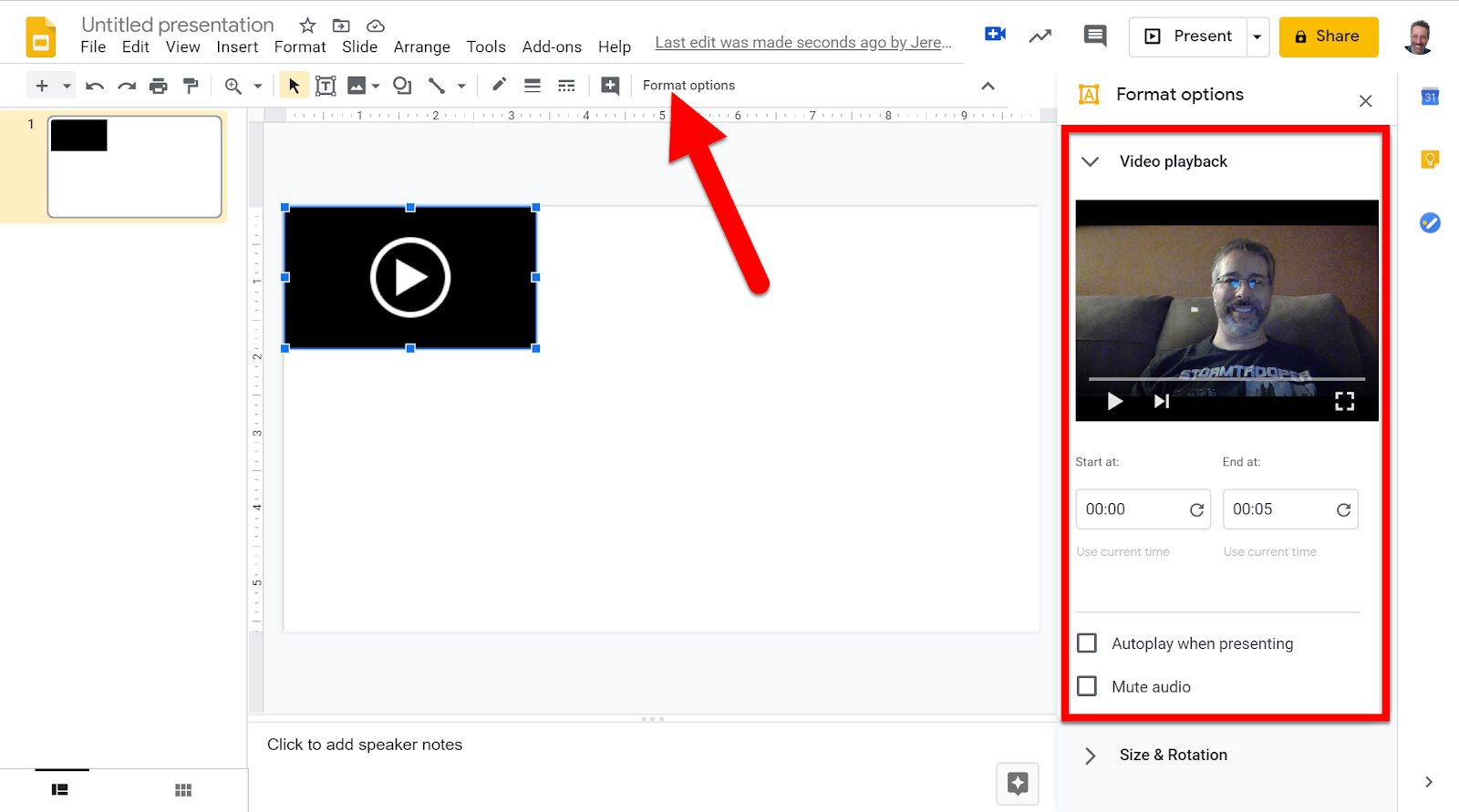Screen dimensions: 1459x812
Task: Check the cloud document status icon
Action: click(x=375, y=26)
